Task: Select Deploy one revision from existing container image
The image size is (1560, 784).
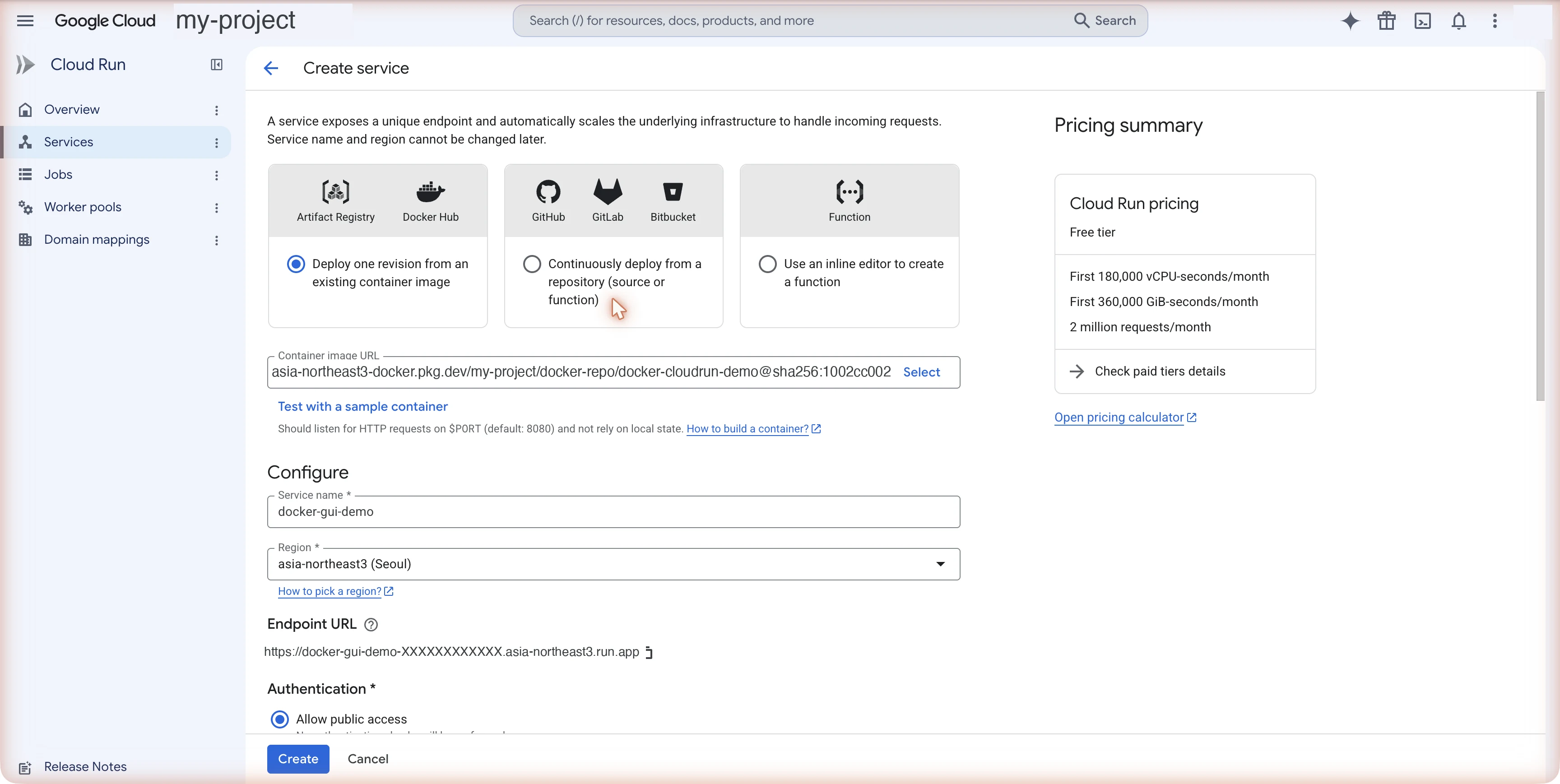Action: point(296,264)
